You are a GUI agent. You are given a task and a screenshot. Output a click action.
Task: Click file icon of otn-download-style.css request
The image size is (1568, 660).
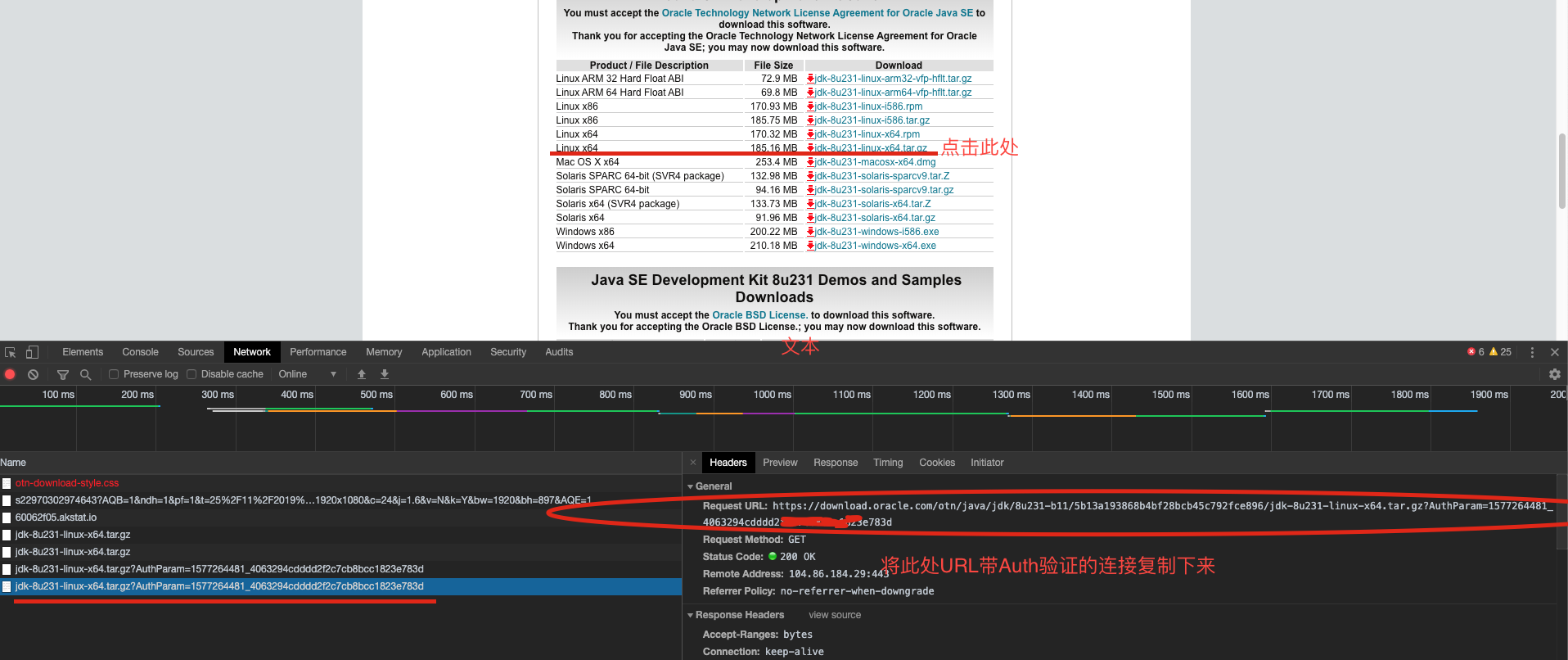7,483
